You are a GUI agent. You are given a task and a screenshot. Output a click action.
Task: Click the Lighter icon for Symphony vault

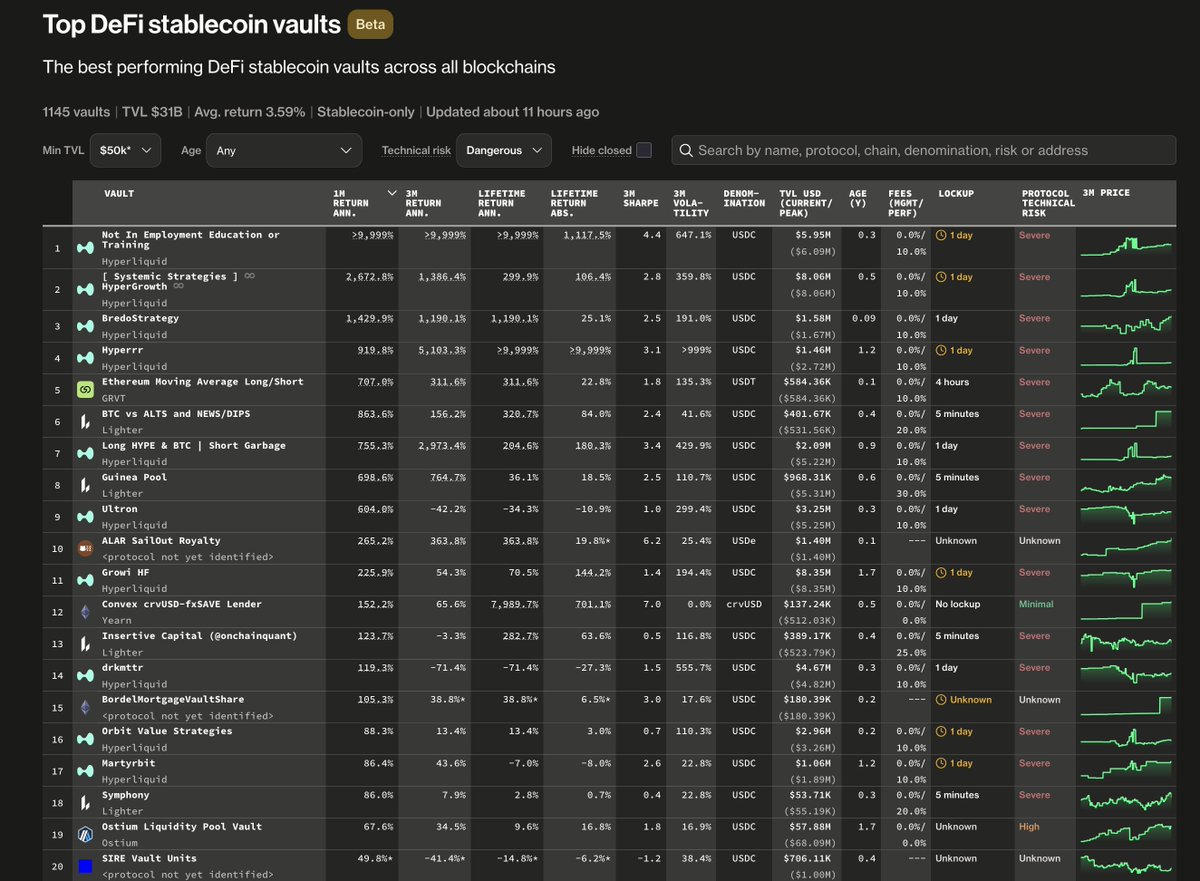click(x=86, y=803)
